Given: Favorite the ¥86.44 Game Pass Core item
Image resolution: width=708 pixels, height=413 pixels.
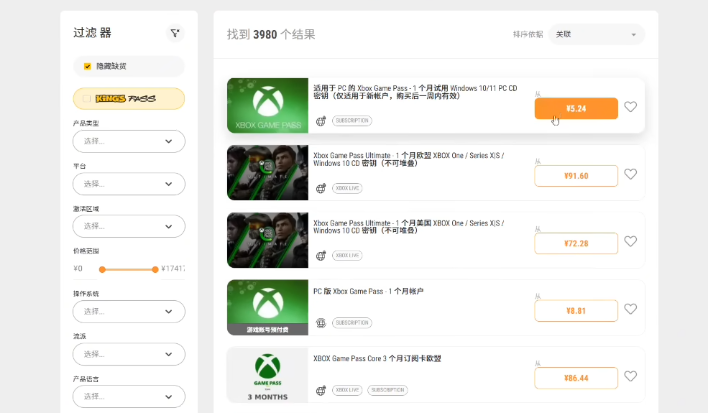Looking at the screenshot, I should coord(630,376).
